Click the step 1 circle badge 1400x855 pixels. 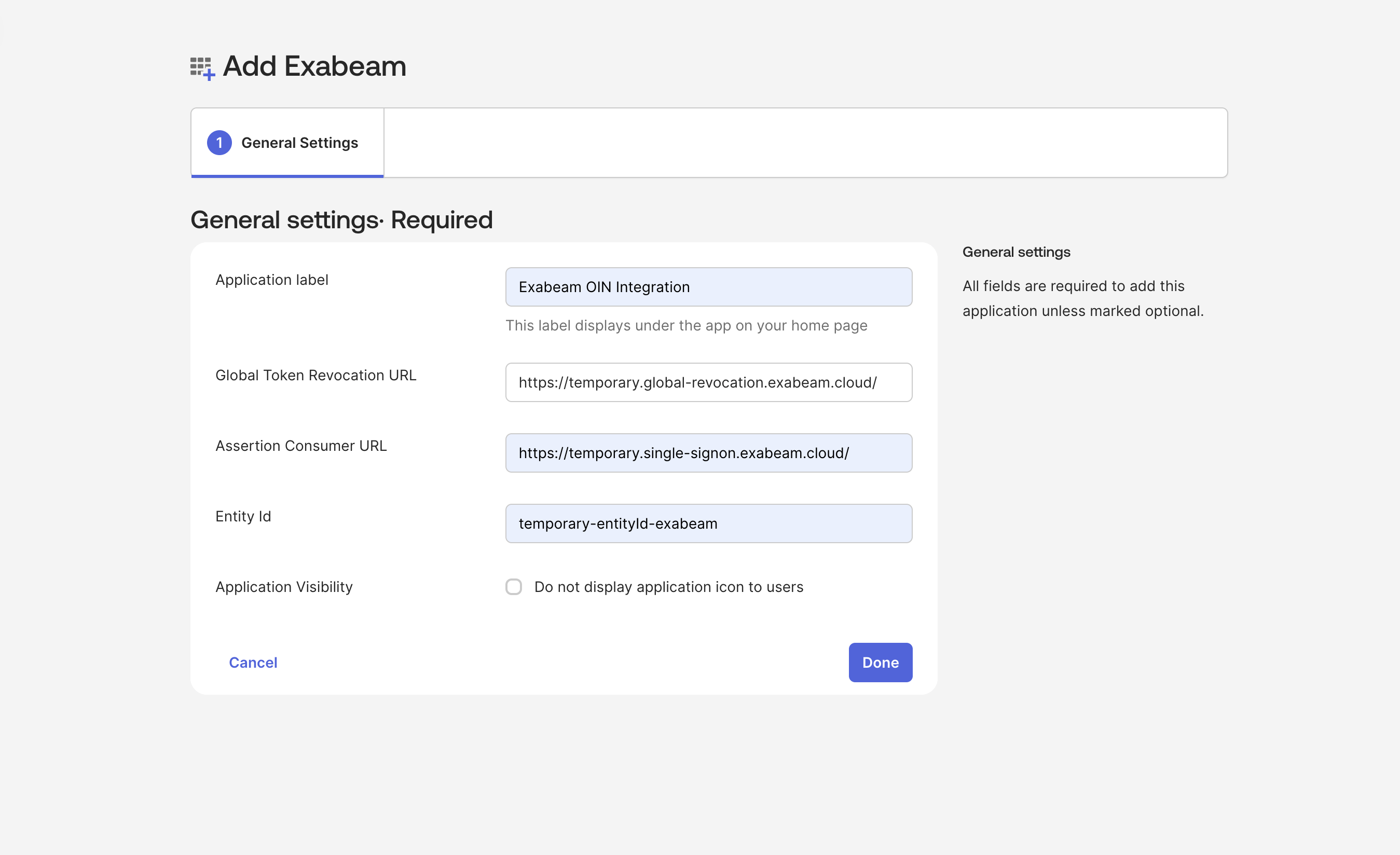(x=219, y=143)
